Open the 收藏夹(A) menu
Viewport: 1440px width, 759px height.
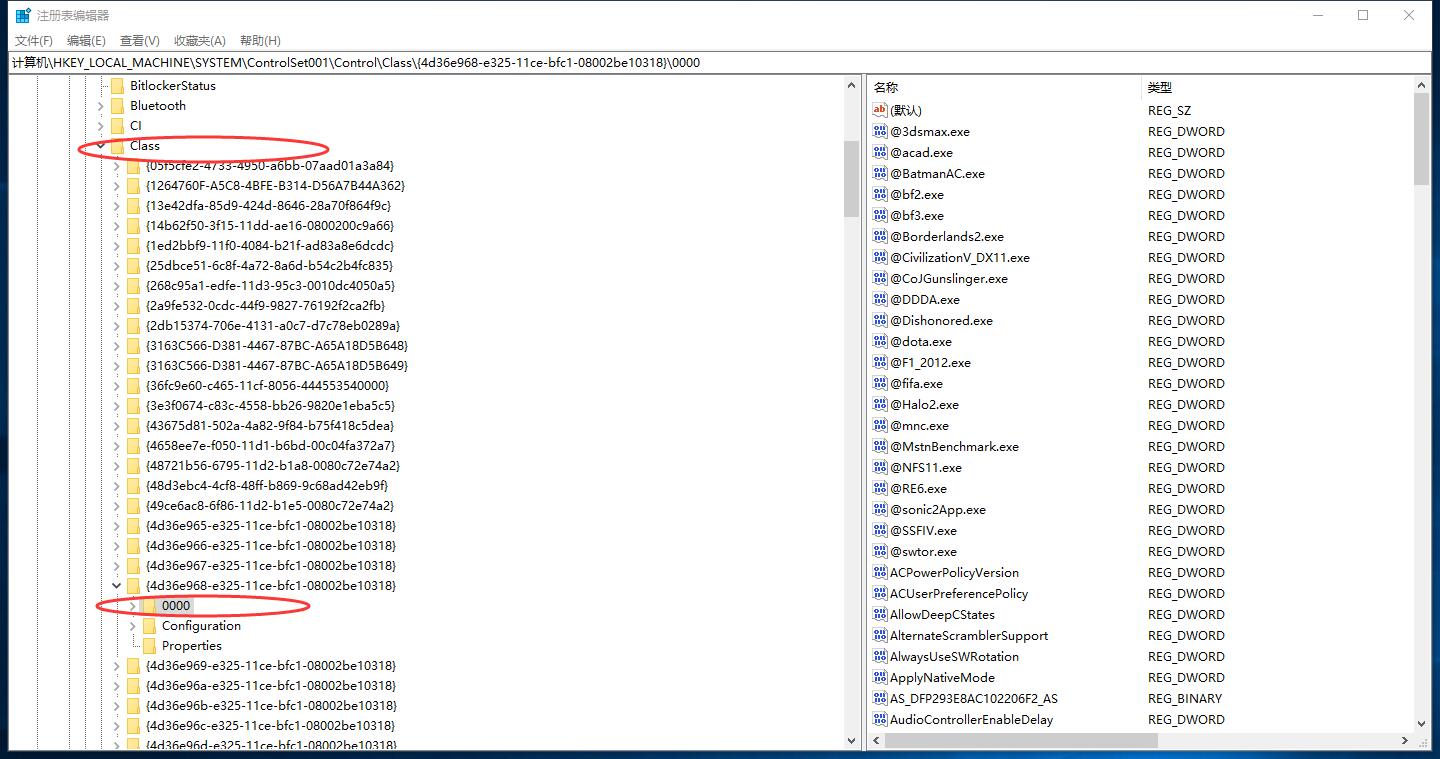pos(200,41)
